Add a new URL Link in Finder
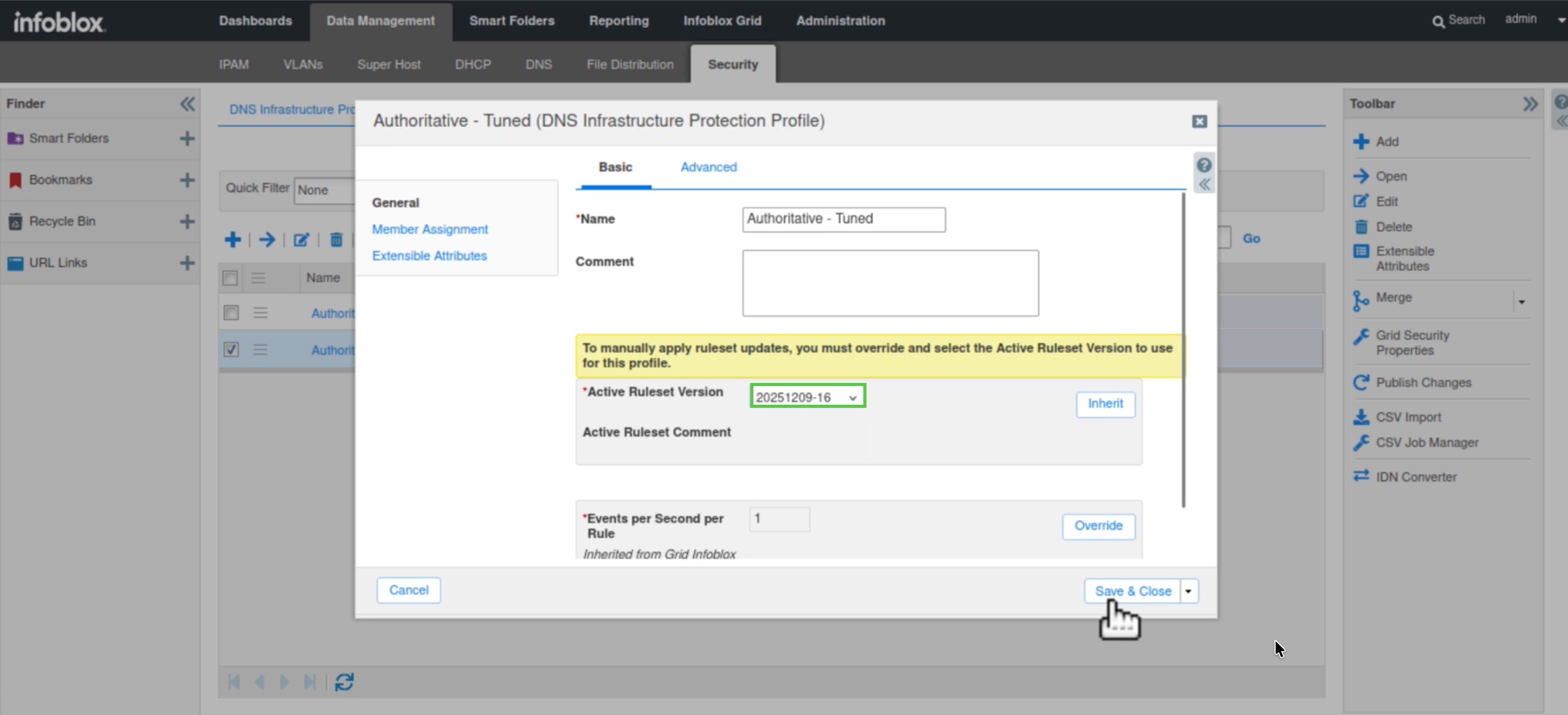The height and width of the screenshot is (715, 1568). (x=187, y=263)
